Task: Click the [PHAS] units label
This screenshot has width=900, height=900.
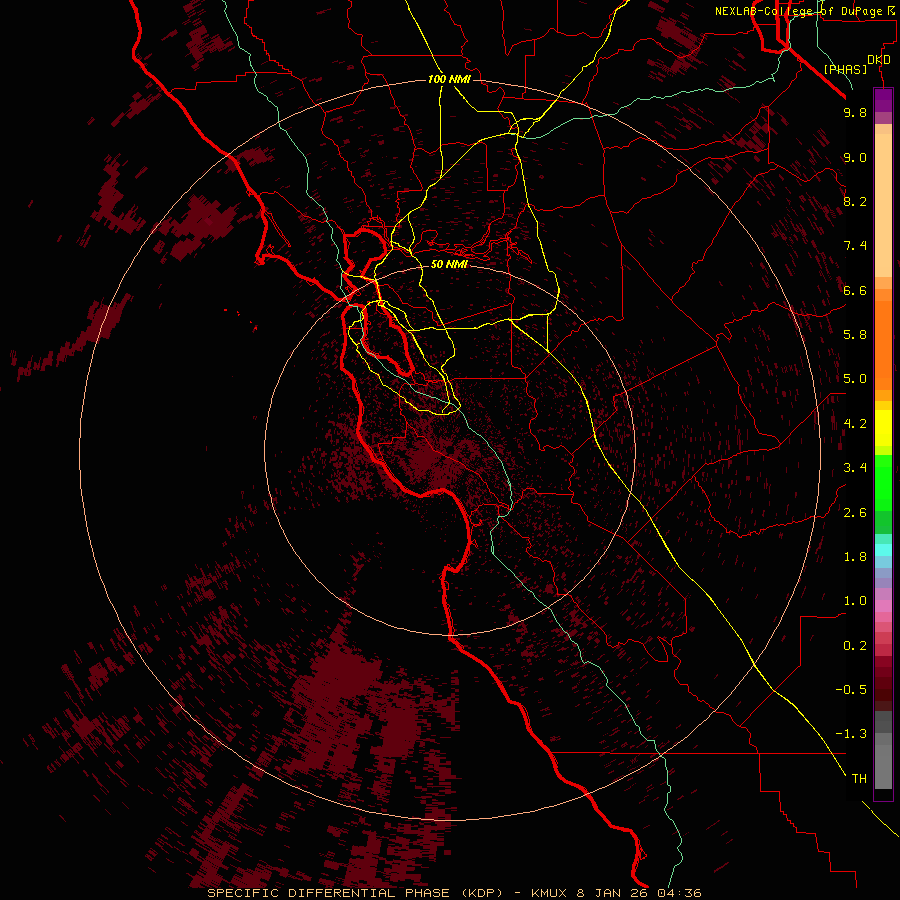Action: coord(845,70)
